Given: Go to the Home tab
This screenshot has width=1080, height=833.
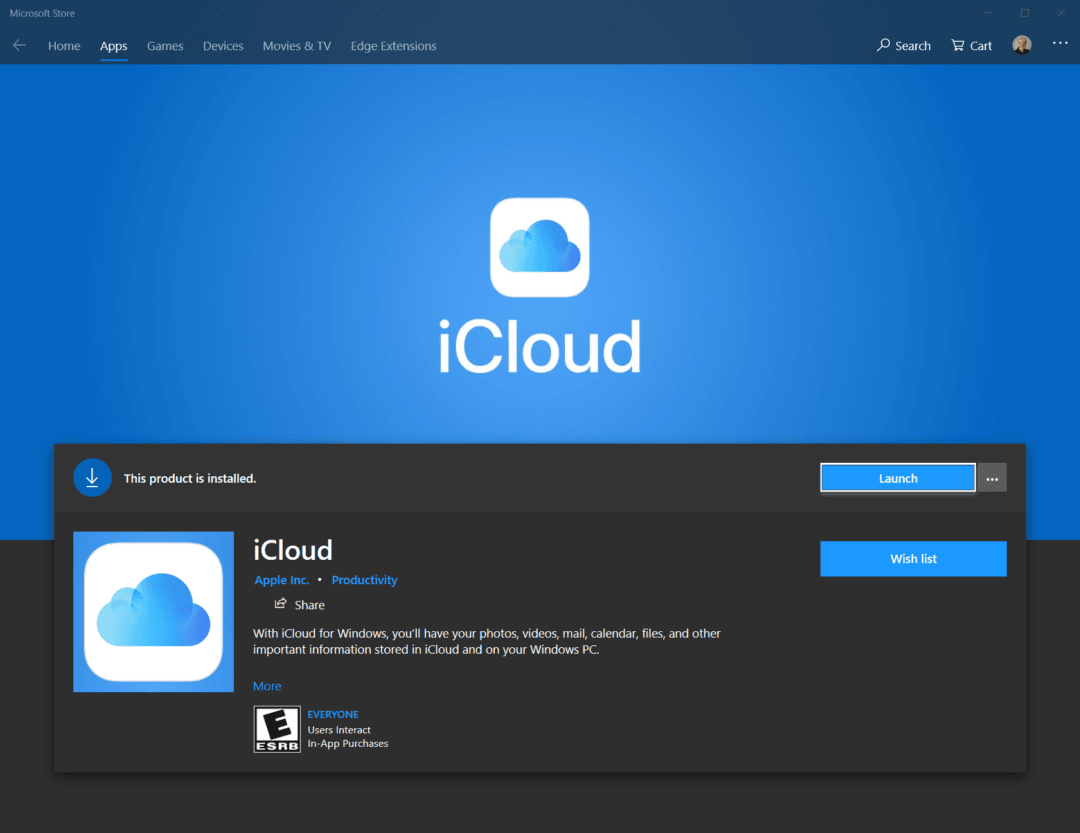Looking at the screenshot, I should click(x=64, y=46).
